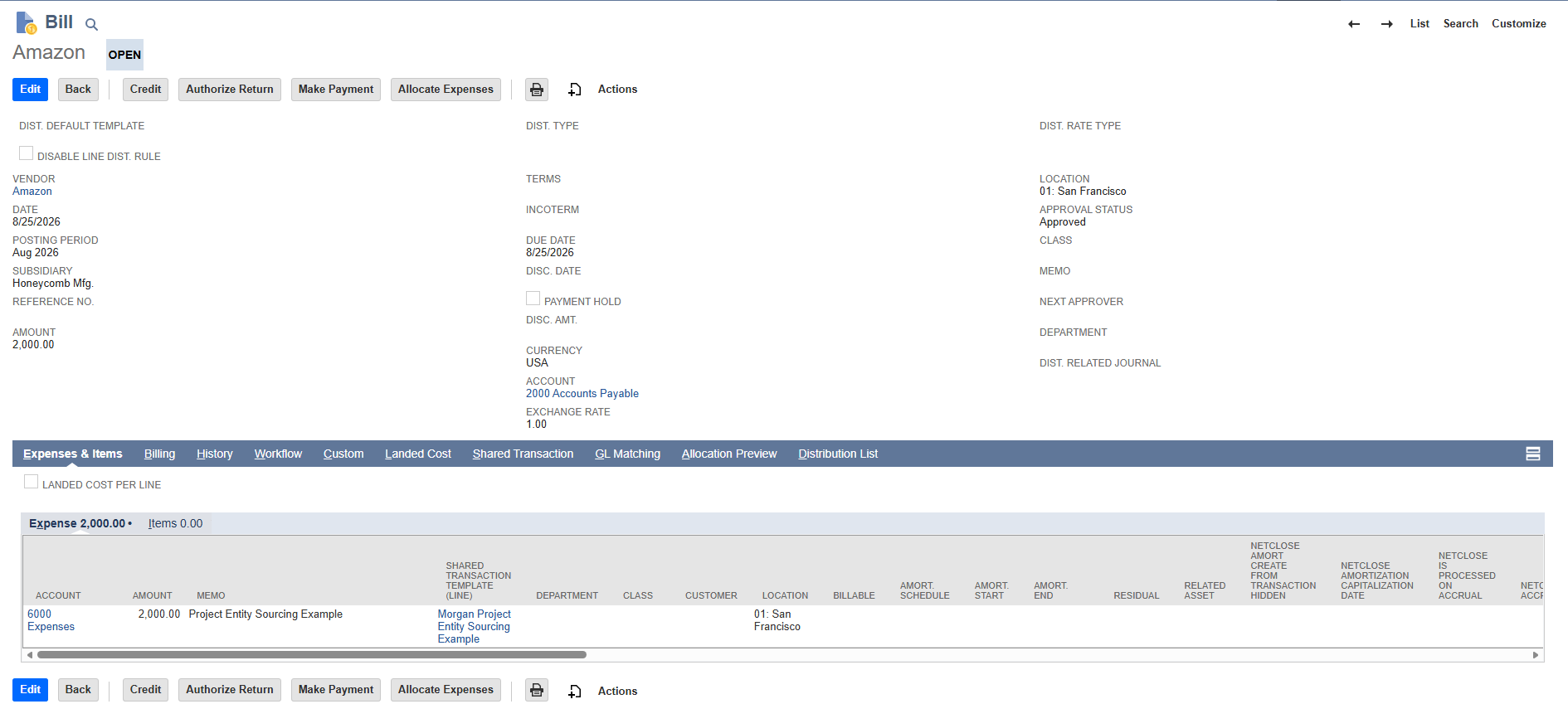Click the bottom Authorize Return button
1568x704 pixels.
[x=230, y=690]
